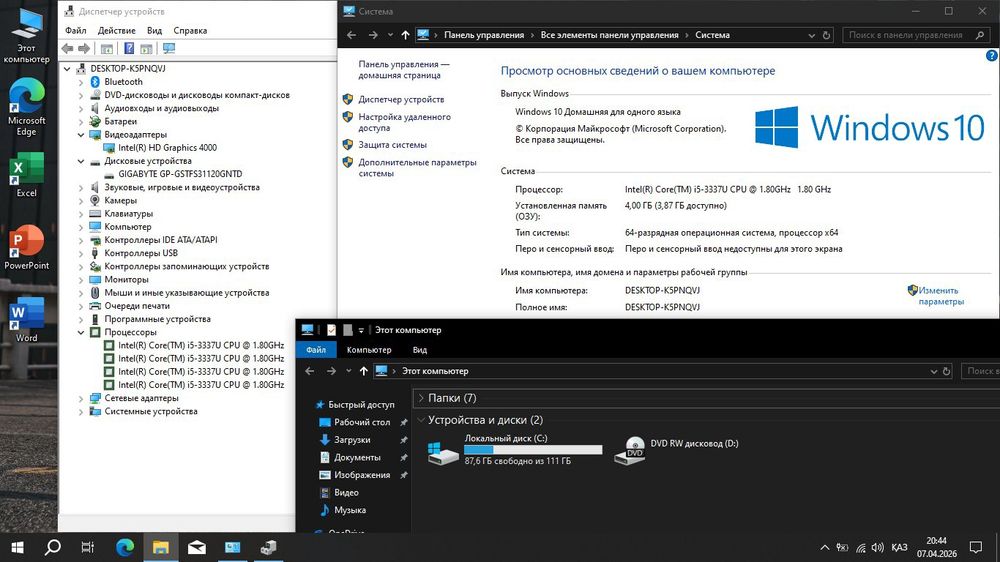The image size is (1000, 562).
Task: Open Mail app from taskbar
Action: pos(196,547)
